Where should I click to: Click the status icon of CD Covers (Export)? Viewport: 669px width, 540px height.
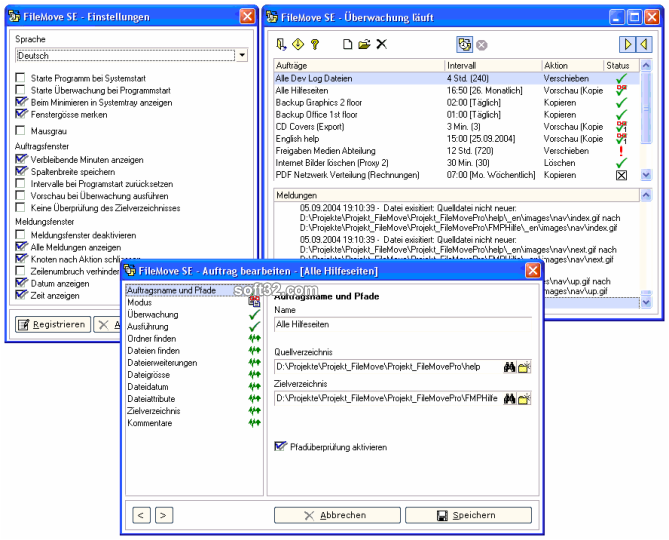click(x=621, y=127)
